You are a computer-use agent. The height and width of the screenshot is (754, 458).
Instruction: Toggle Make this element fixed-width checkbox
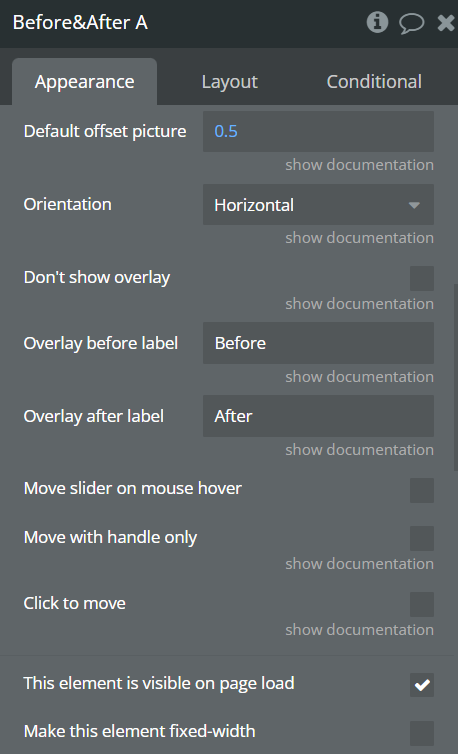(x=422, y=733)
